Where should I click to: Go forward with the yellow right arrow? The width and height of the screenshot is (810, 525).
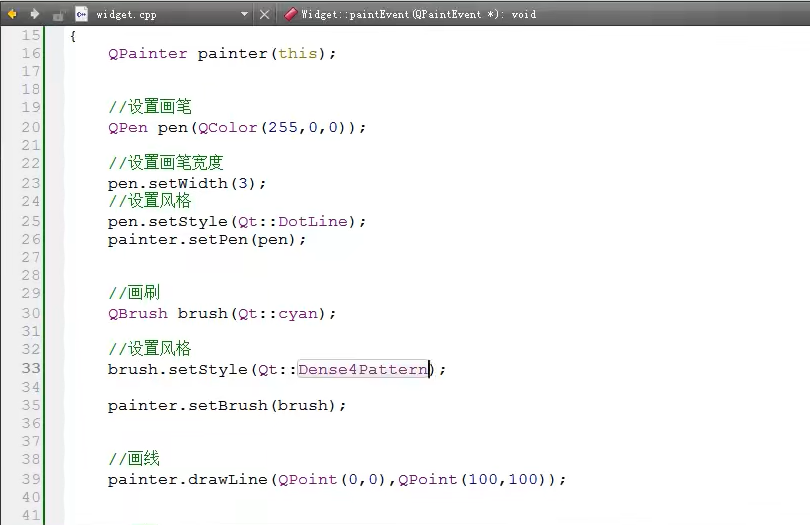pyautogui.click(x=35, y=14)
